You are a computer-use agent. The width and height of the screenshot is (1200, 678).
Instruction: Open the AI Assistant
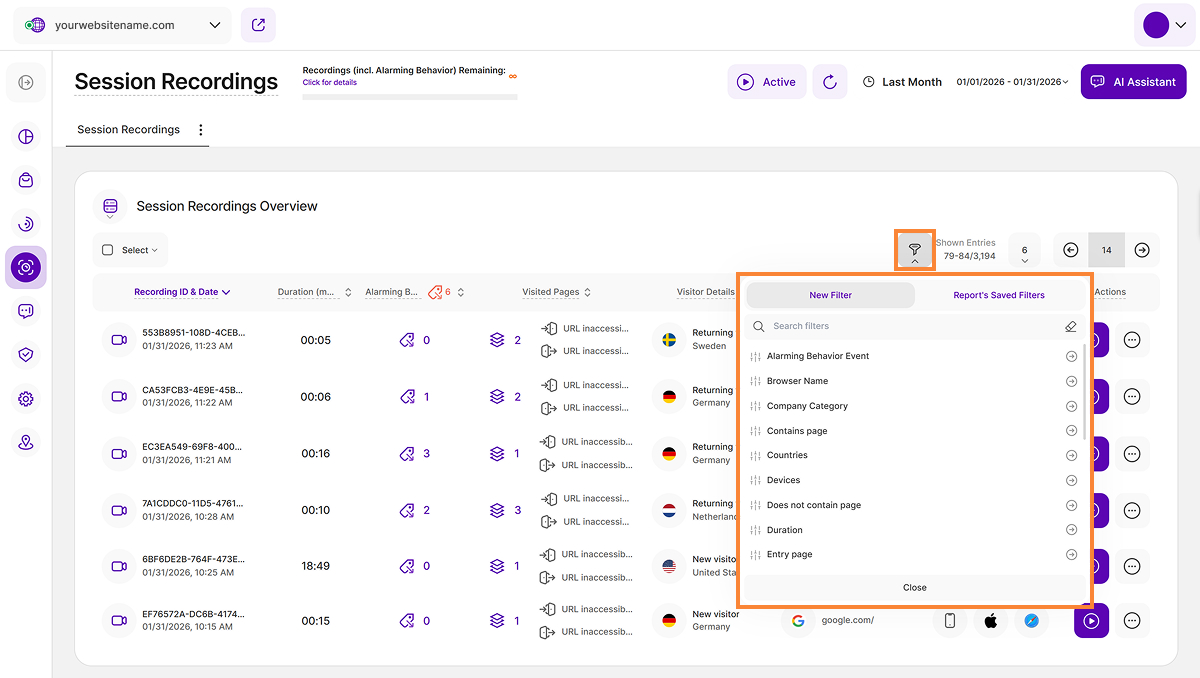(x=1133, y=82)
